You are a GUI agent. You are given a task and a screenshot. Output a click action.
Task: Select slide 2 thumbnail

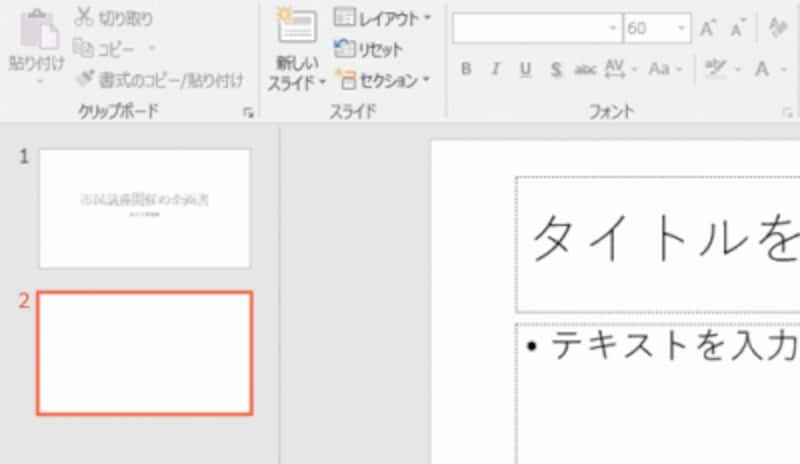pyautogui.click(x=145, y=353)
